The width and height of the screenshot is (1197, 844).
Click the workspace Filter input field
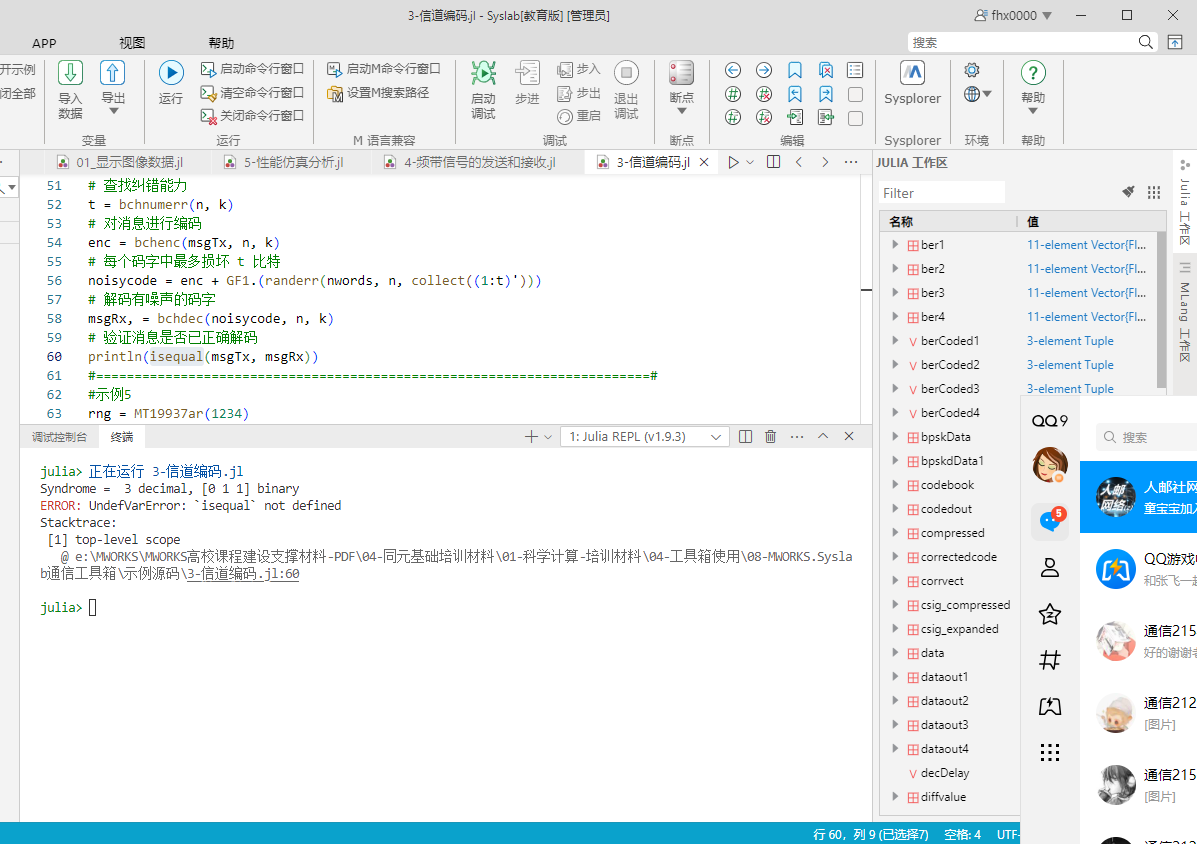(941, 193)
